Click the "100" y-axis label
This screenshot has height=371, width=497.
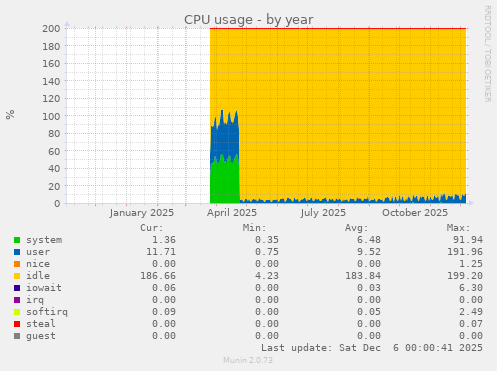pyautogui.click(x=51, y=116)
